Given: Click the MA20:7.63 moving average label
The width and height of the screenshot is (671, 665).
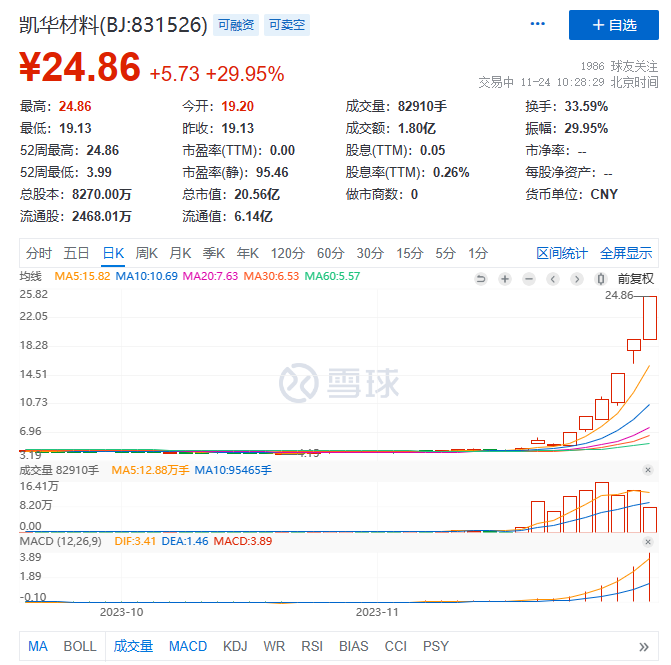Looking at the screenshot, I should point(210,276).
